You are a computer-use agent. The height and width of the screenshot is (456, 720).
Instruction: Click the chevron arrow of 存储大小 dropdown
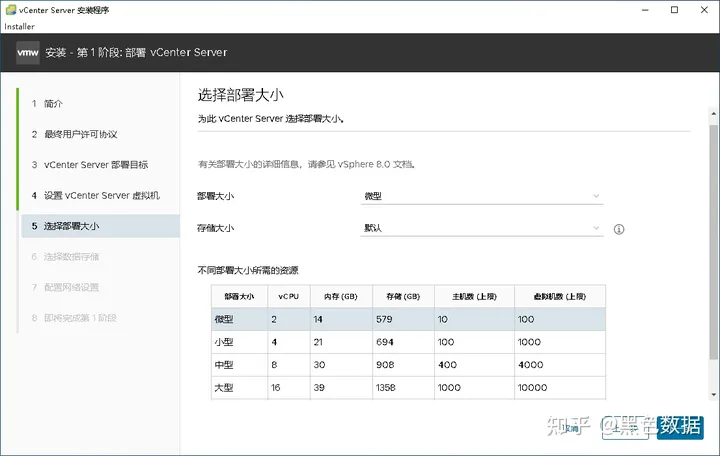(596, 228)
